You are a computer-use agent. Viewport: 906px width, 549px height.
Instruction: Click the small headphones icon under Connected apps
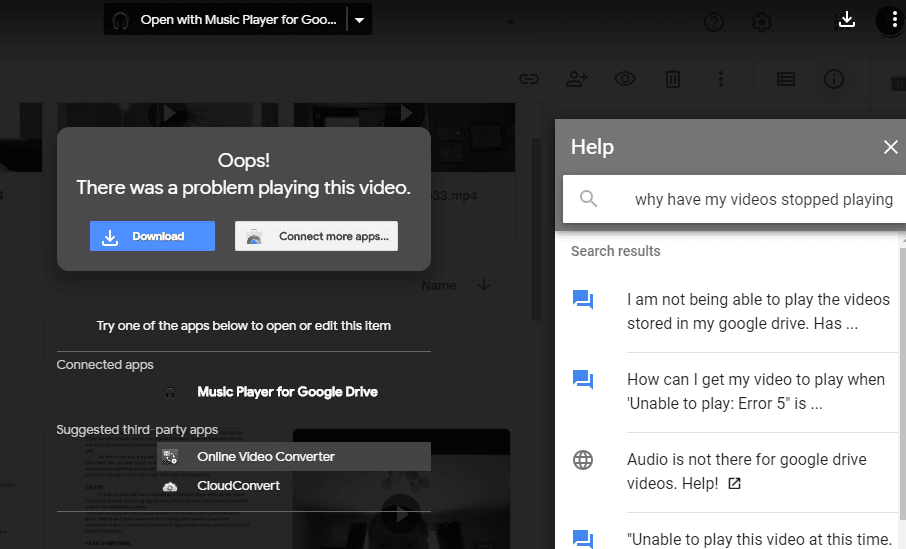click(170, 393)
